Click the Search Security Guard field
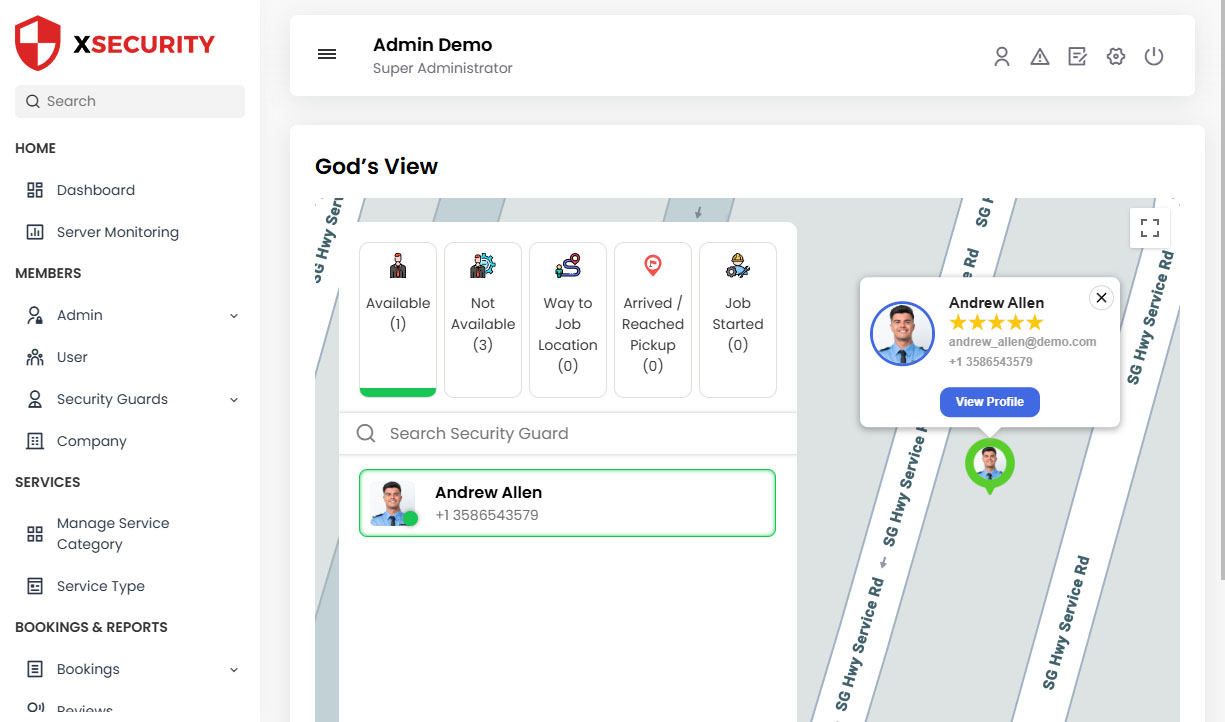Screen dimensions: 1225x722 [568, 433]
